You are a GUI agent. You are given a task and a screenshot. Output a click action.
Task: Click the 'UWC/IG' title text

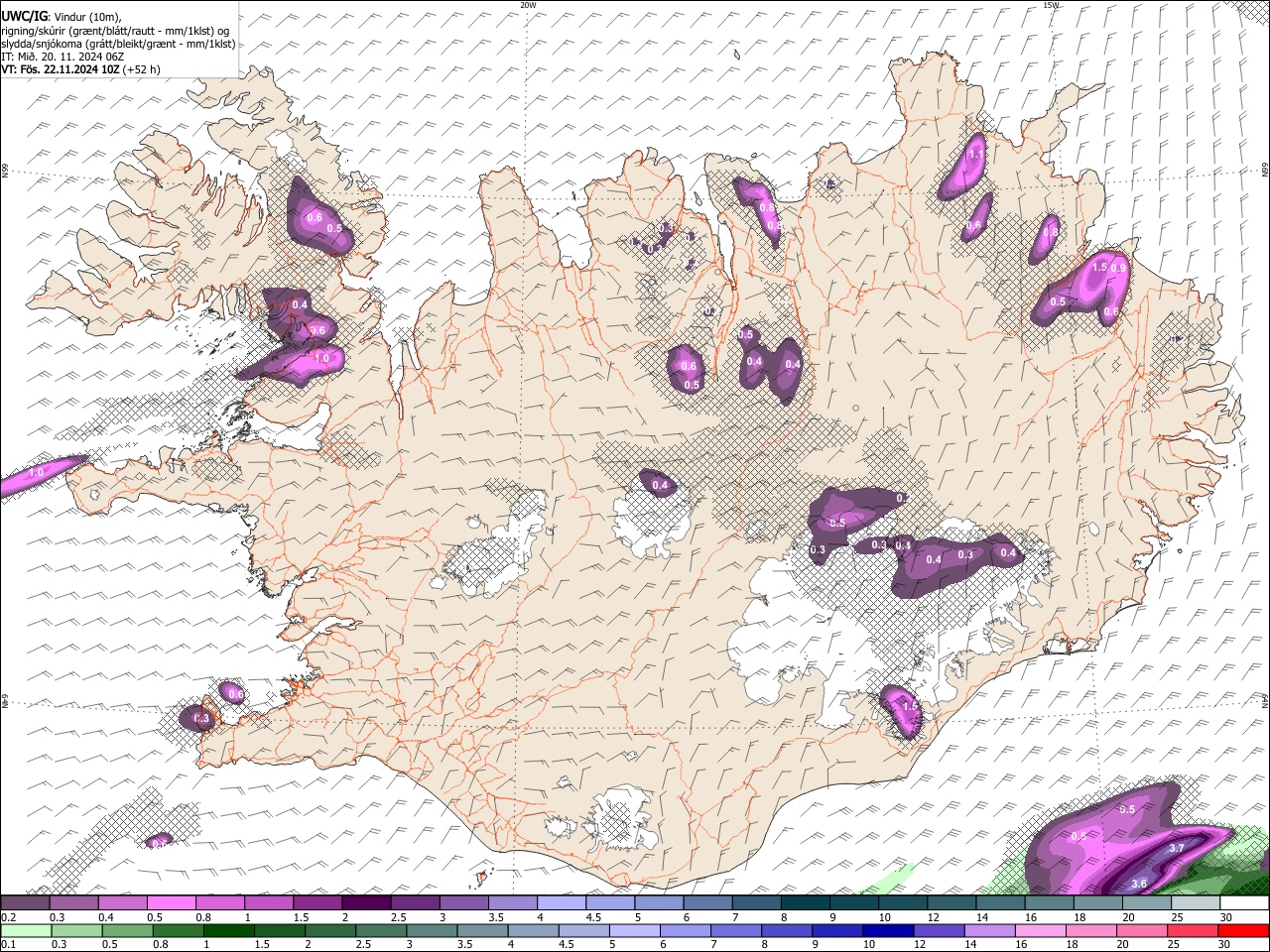click(23, 16)
